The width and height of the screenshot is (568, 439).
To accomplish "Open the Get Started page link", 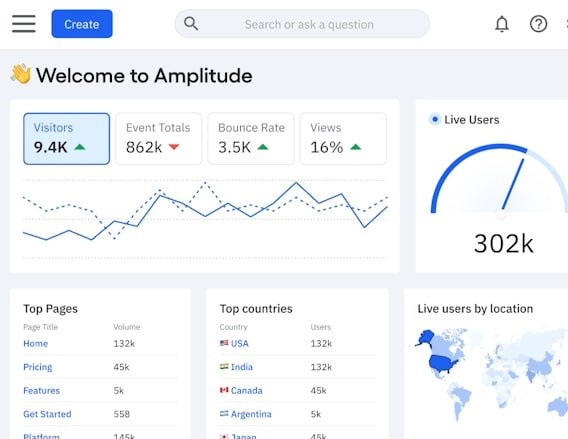I will (47, 414).
